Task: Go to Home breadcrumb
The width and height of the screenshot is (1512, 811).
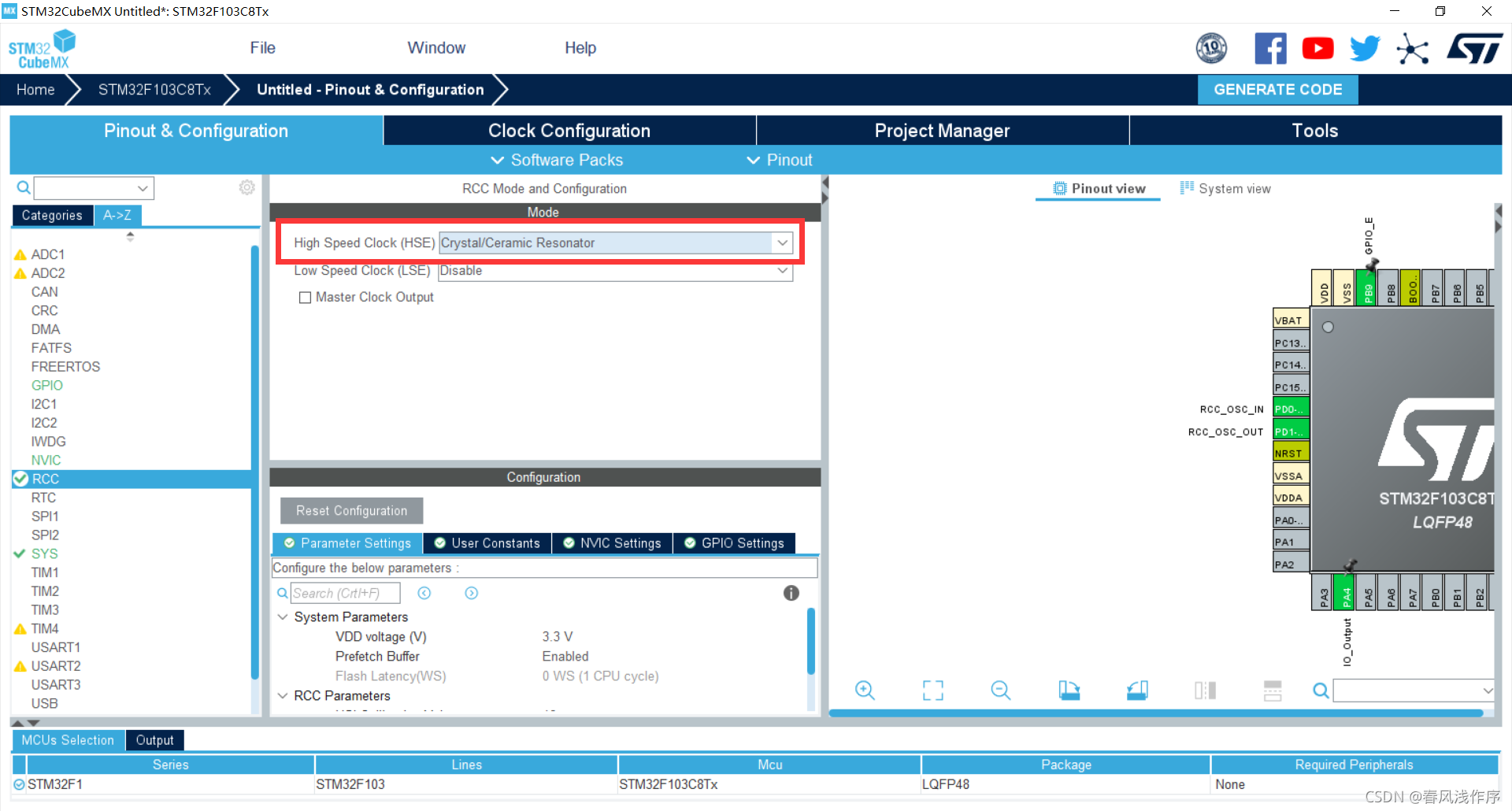Action: coord(35,90)
